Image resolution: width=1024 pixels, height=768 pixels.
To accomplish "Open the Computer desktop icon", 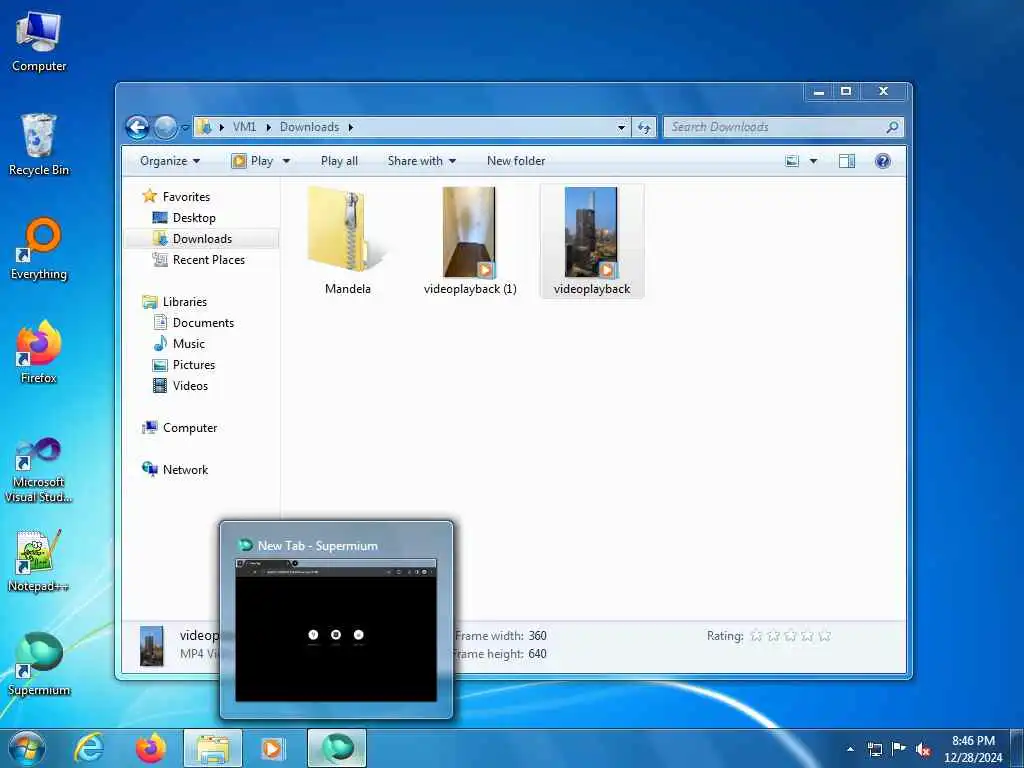I will [x=39, y=42].
